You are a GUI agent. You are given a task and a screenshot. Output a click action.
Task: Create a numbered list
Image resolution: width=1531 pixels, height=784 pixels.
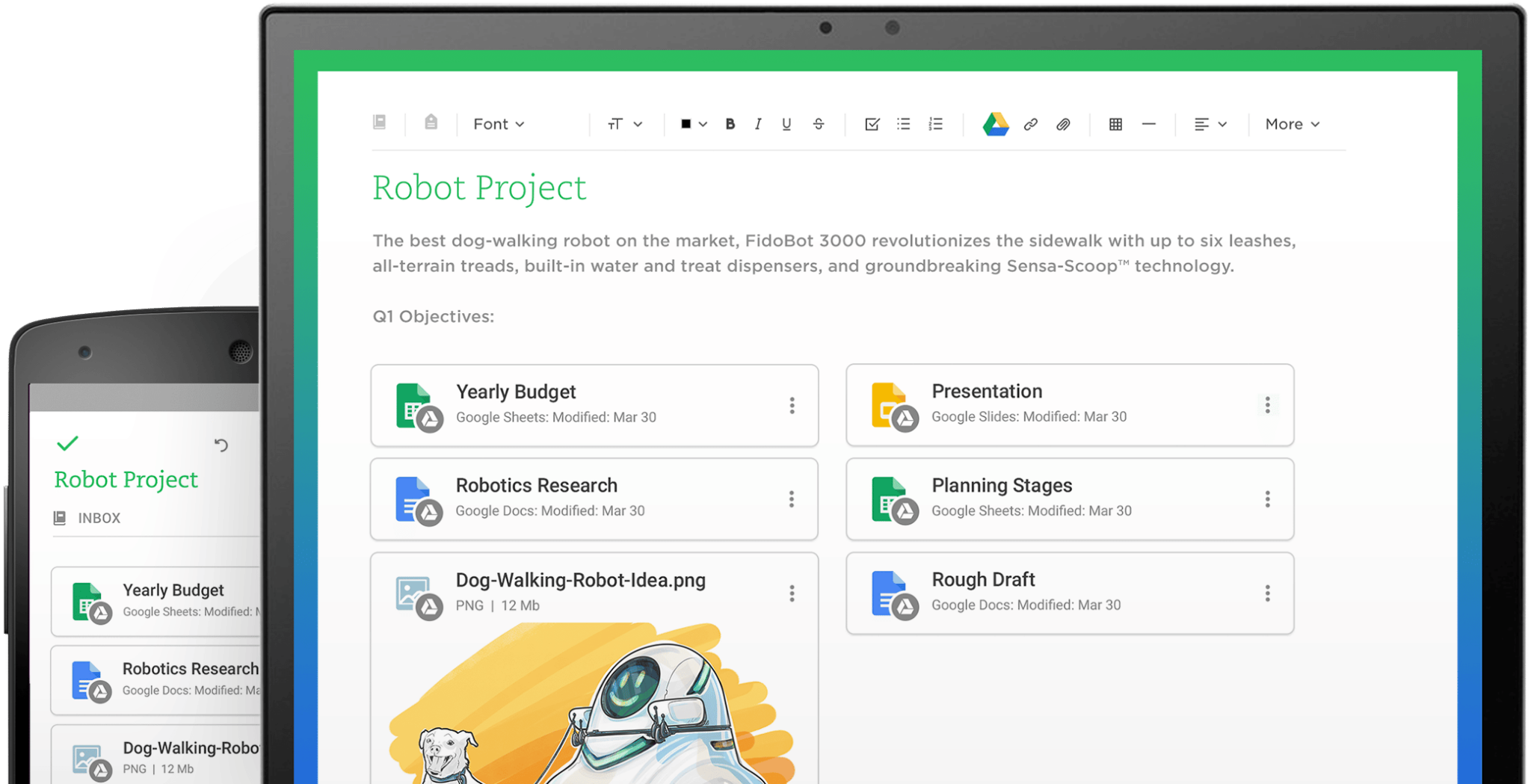(x=935, y=124)
